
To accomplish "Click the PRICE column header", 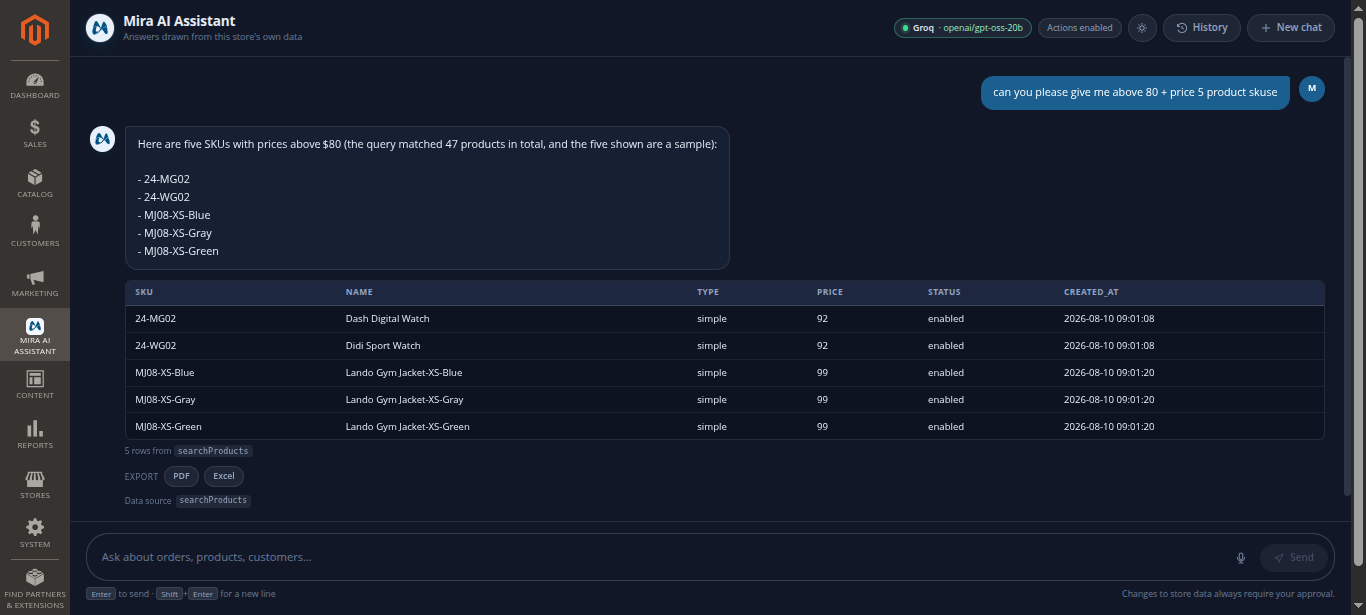I will click(x=830, y=292).
